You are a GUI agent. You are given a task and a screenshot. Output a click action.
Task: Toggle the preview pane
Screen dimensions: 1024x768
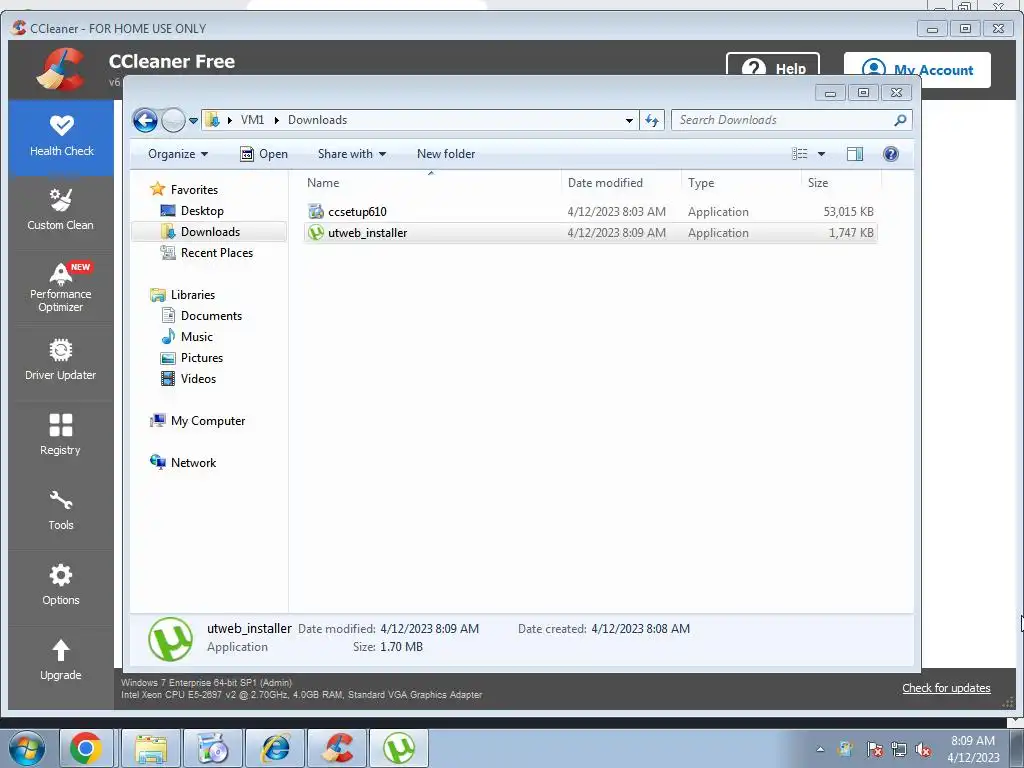855,153
